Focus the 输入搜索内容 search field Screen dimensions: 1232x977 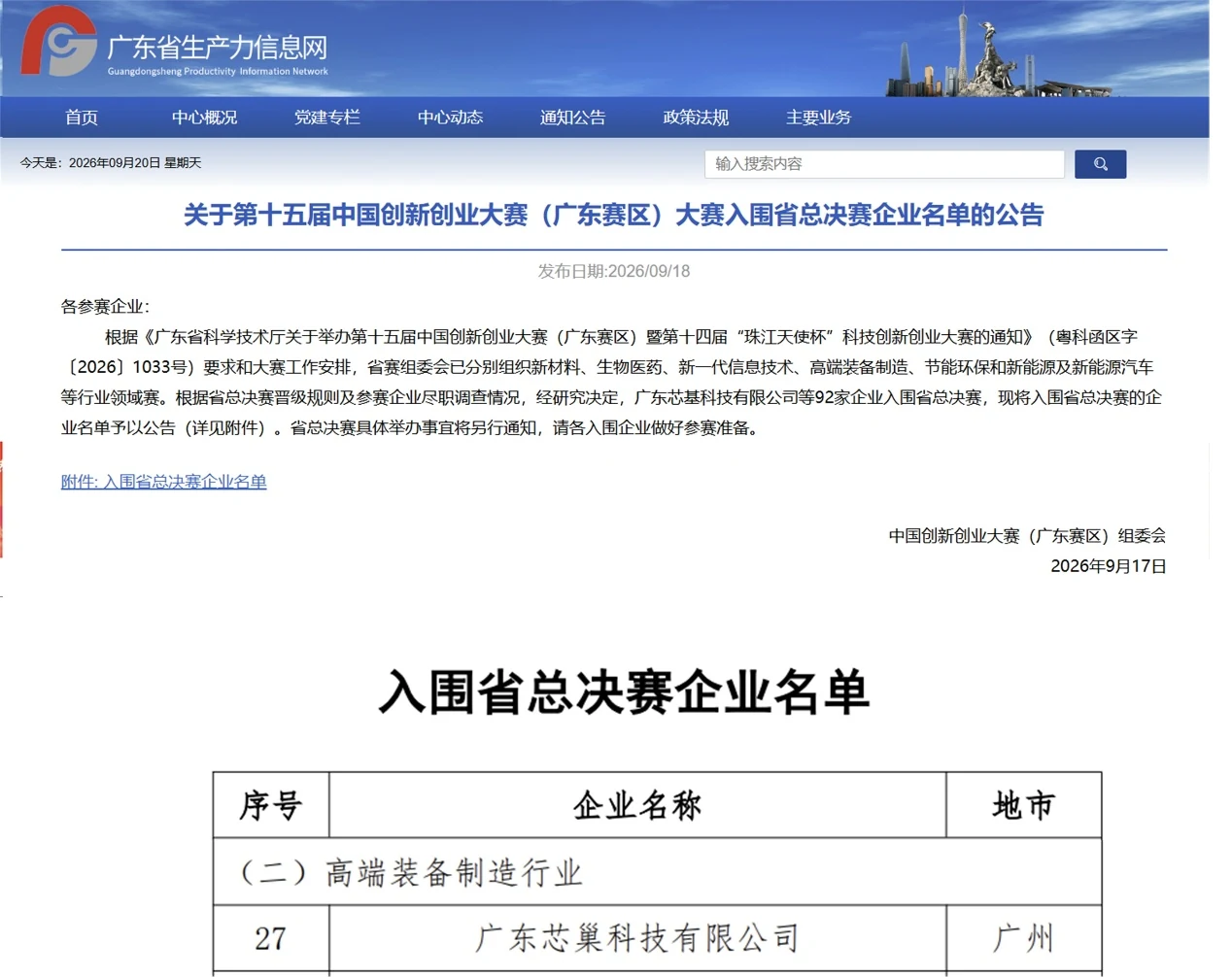(884, 164)
